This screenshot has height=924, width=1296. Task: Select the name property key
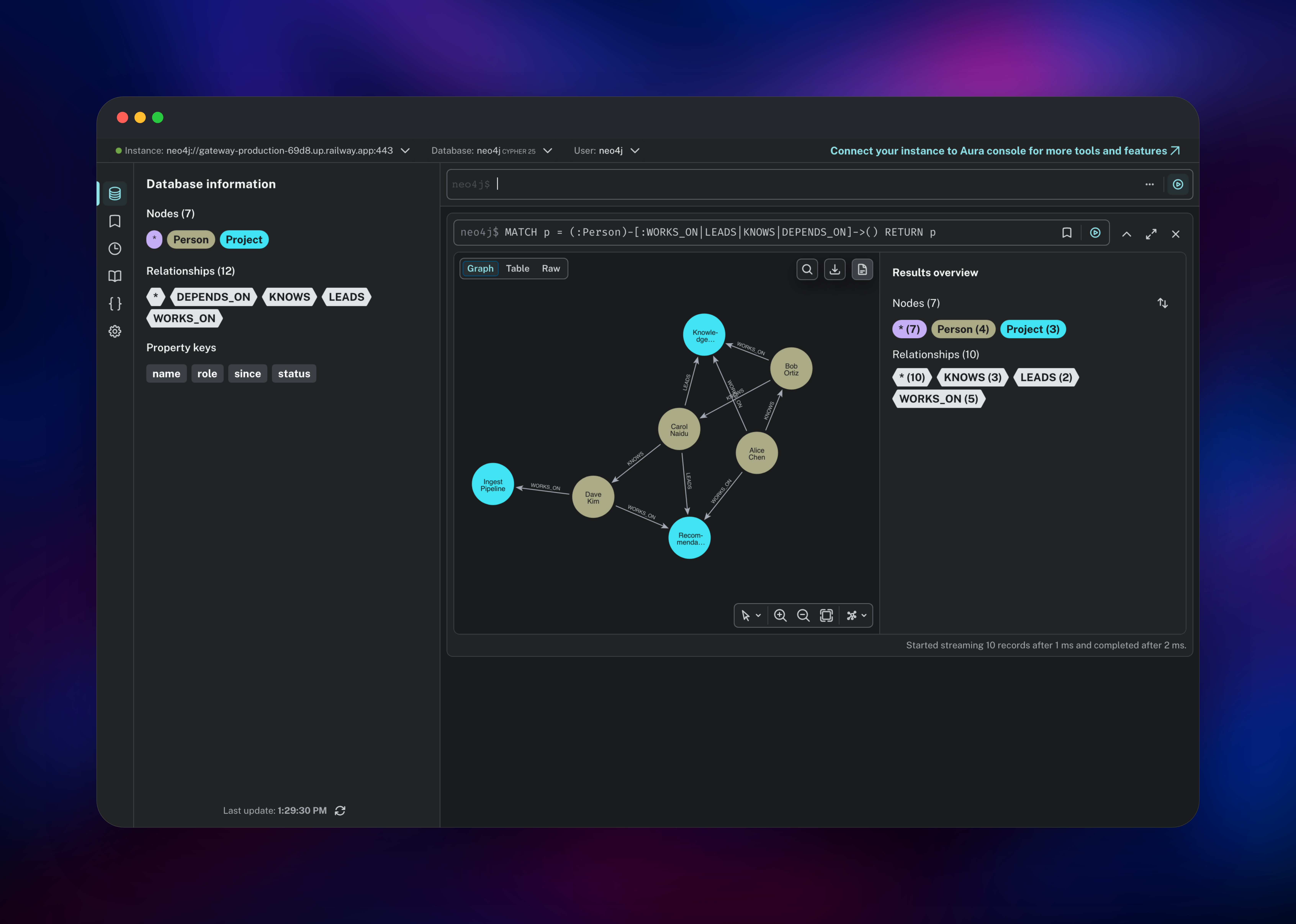pos(166,374)
